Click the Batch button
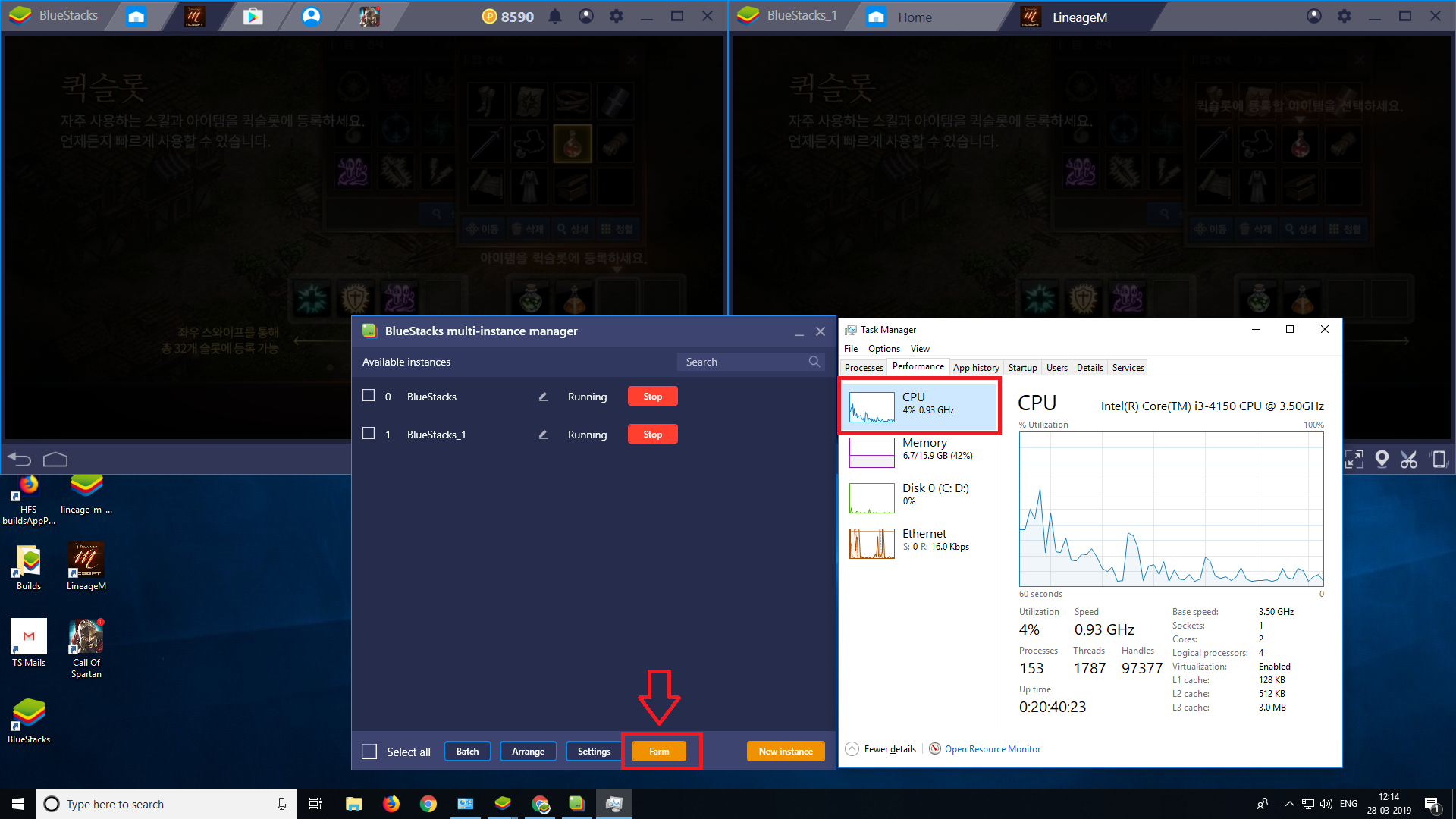The image size is (1456, 819). click(467, 752)
